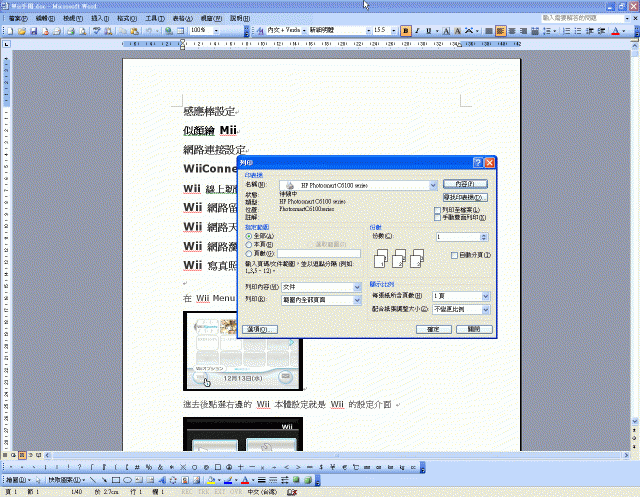Viewport: 640px width, 497px height.
Task: Click the Open folder toolbar icon
Action: [x=22, y=31]
